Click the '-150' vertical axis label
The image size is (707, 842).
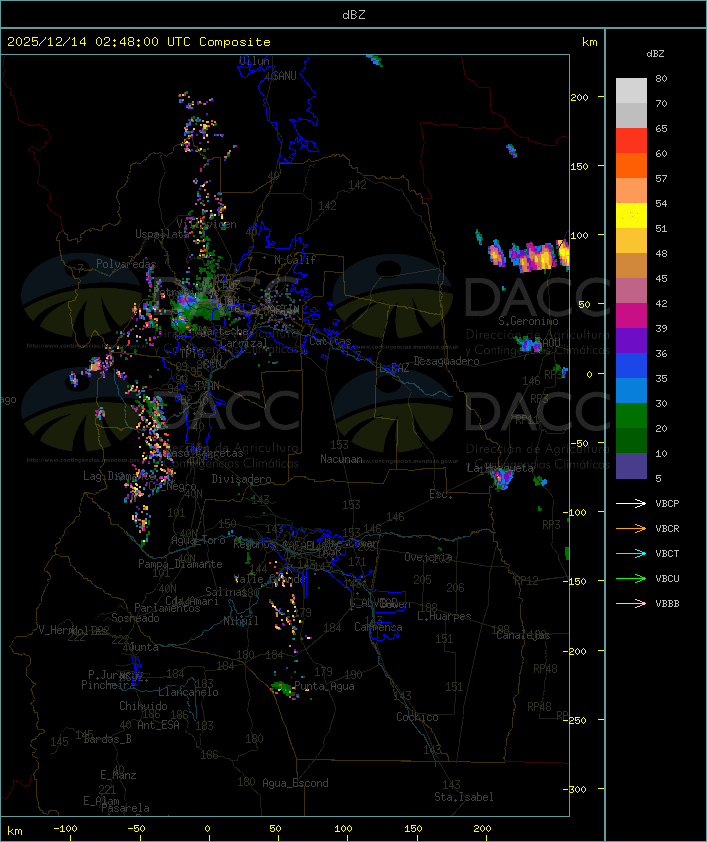[577, 582]
